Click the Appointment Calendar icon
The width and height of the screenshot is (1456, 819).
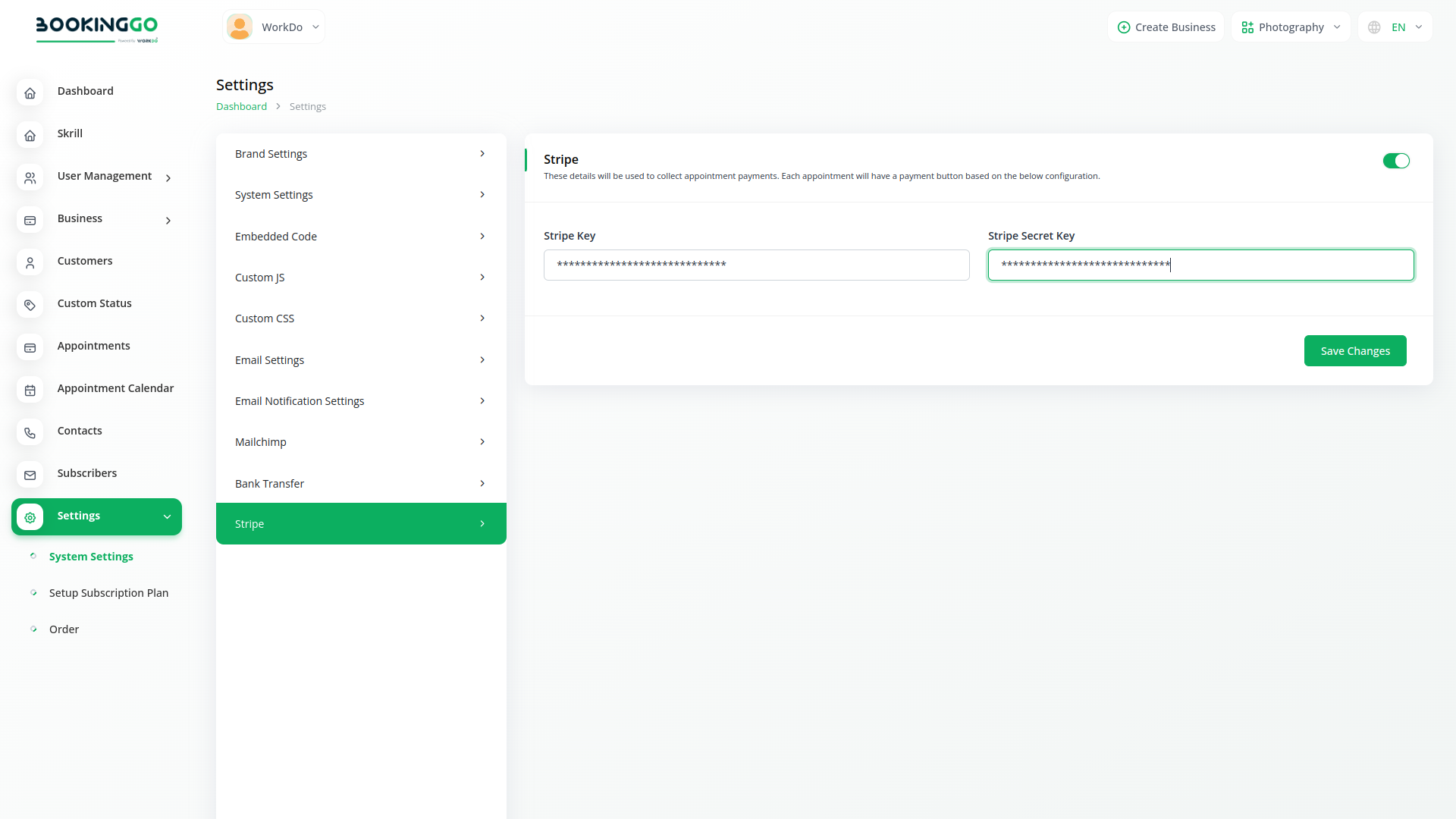[30, 390]
